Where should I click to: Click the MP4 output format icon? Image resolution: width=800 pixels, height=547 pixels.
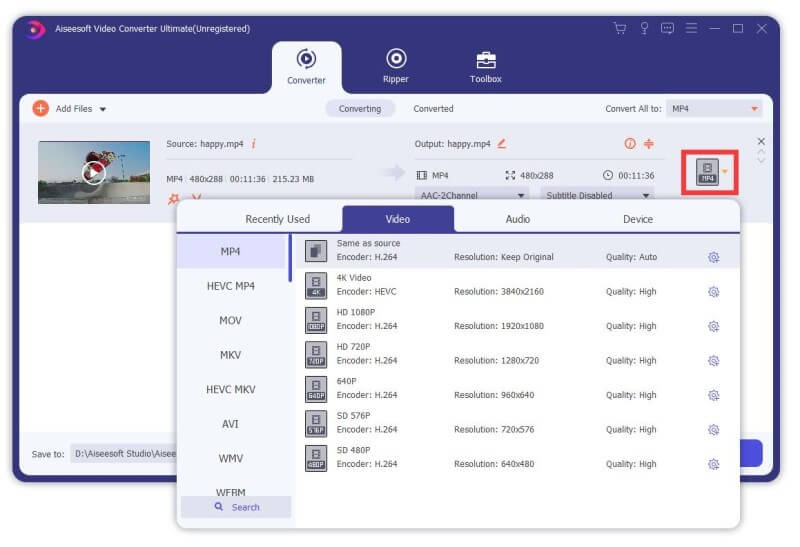(x=707, y=172)
